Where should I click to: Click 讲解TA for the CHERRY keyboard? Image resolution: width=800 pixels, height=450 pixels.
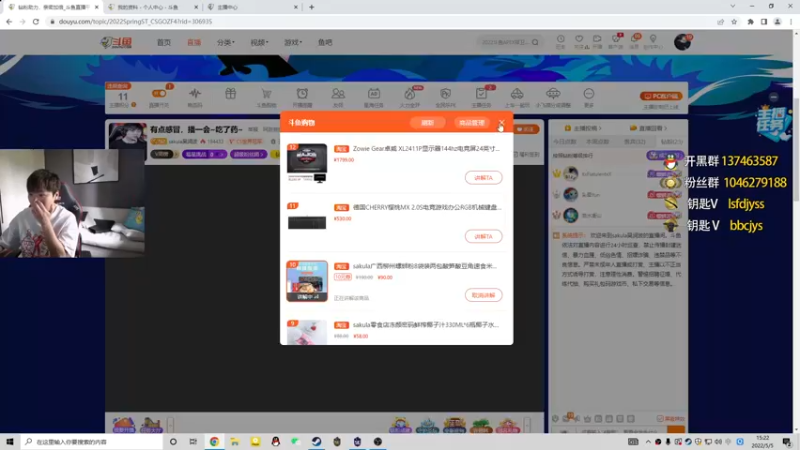click(x=483, y=236)
